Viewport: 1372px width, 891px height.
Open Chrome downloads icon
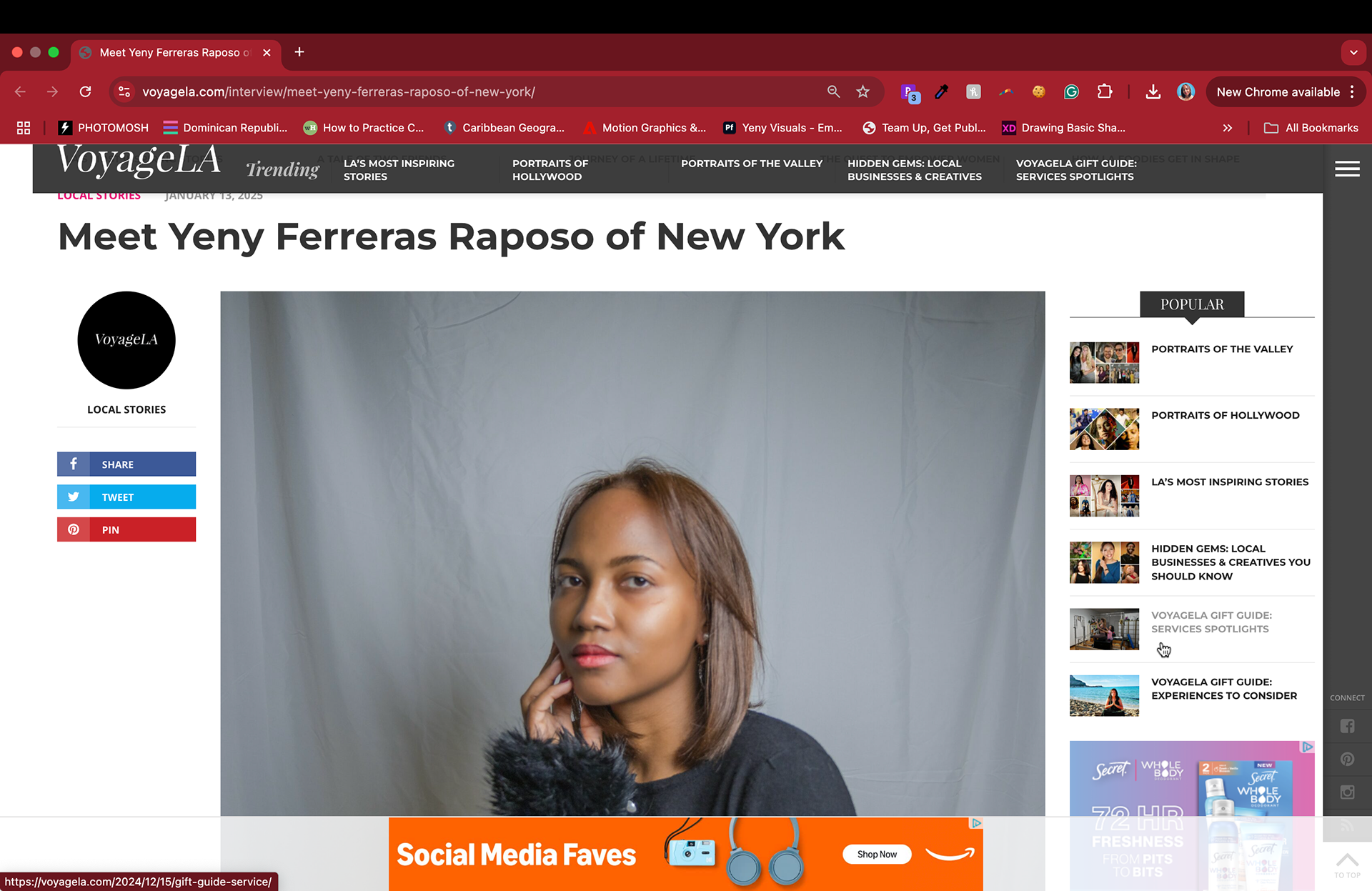[1153, 91]
